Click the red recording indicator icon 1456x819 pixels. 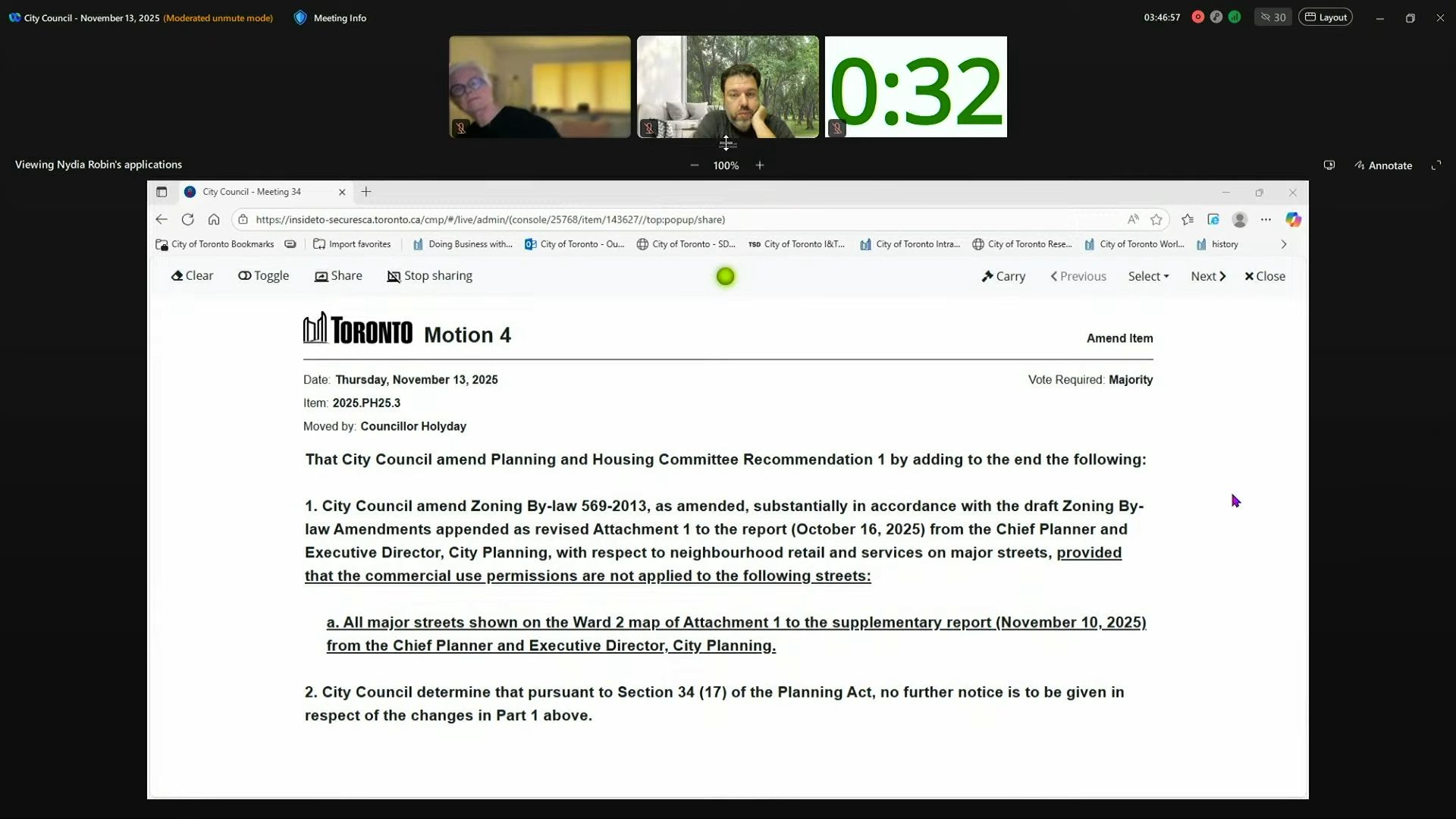click(x=1197, y=17)
